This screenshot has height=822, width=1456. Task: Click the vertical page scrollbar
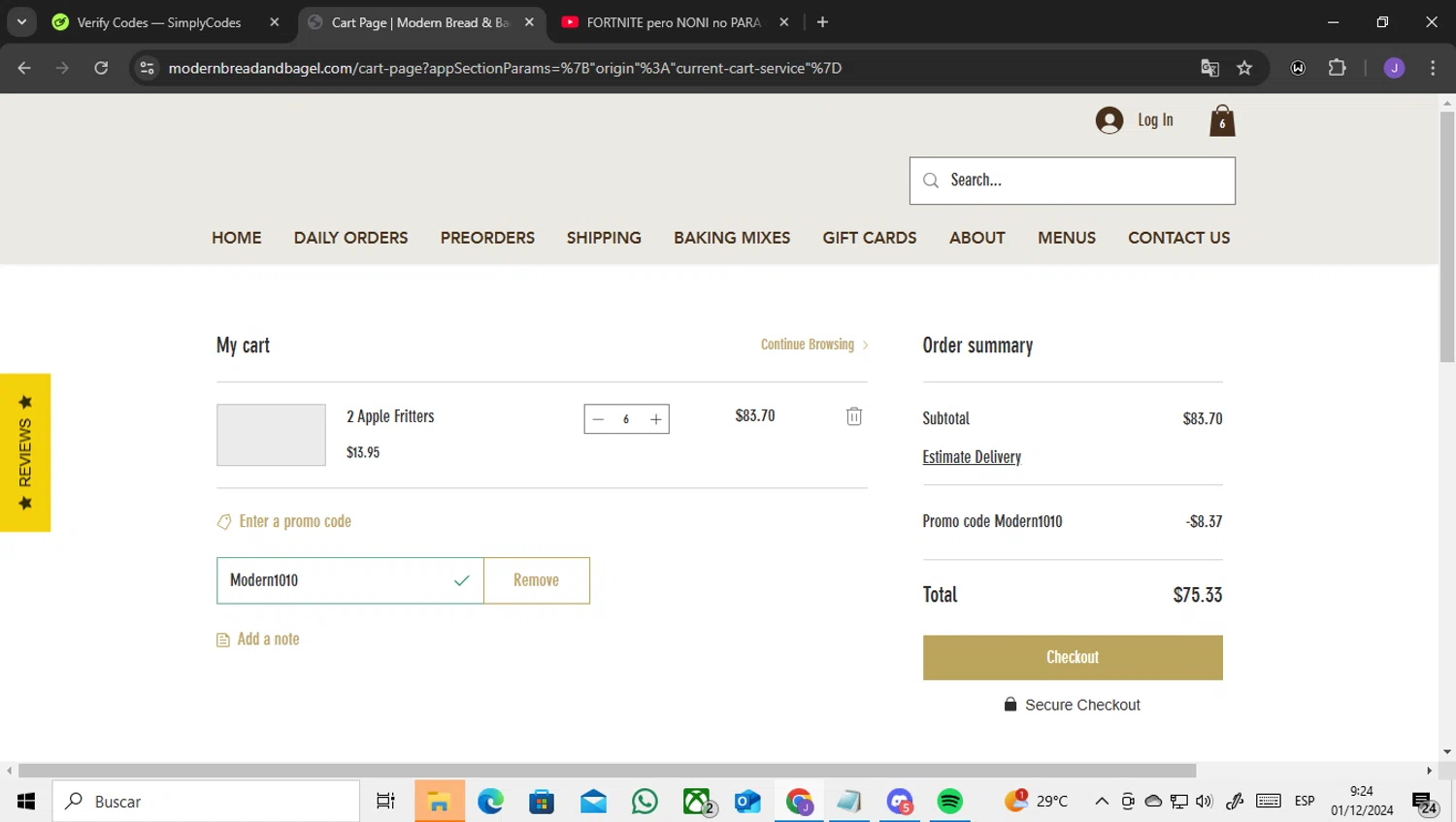coord(1447,238)
